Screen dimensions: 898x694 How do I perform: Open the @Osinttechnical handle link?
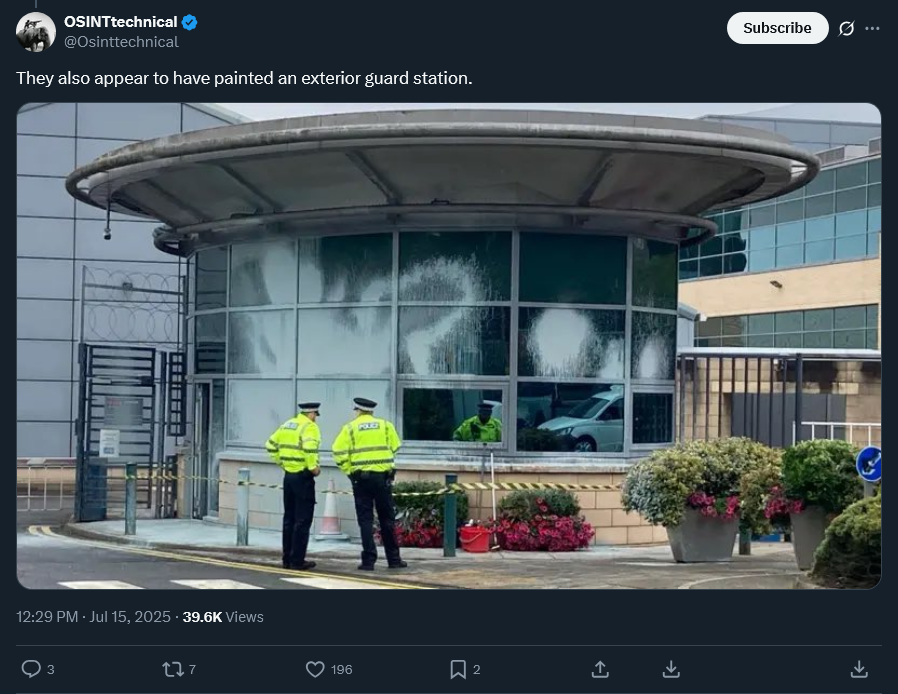pyautogui.click(x=121, y=42)
